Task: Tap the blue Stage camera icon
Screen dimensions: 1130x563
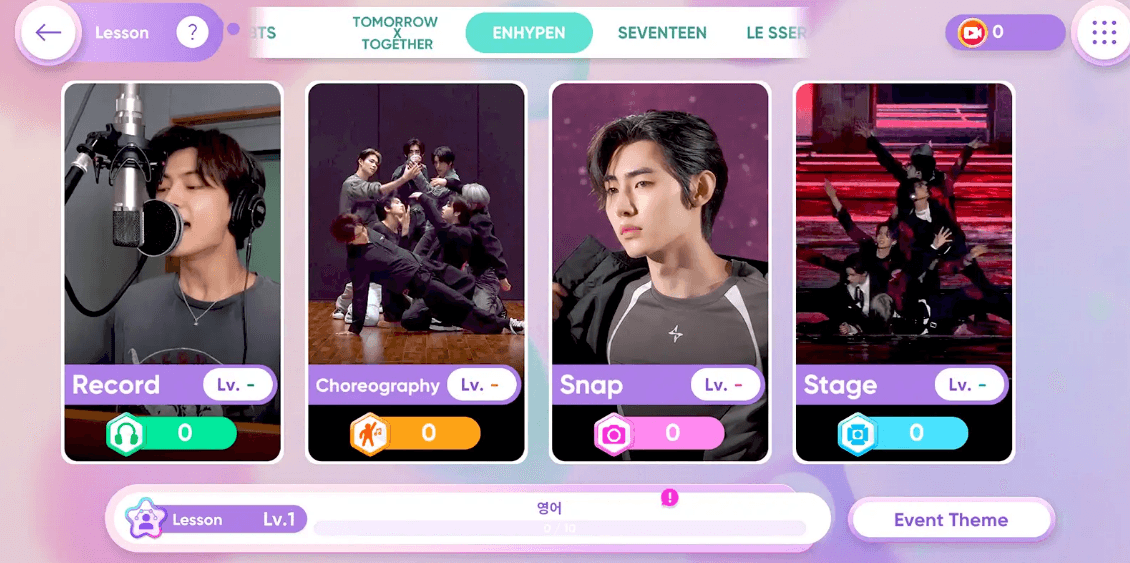Action: pos(858,433)
